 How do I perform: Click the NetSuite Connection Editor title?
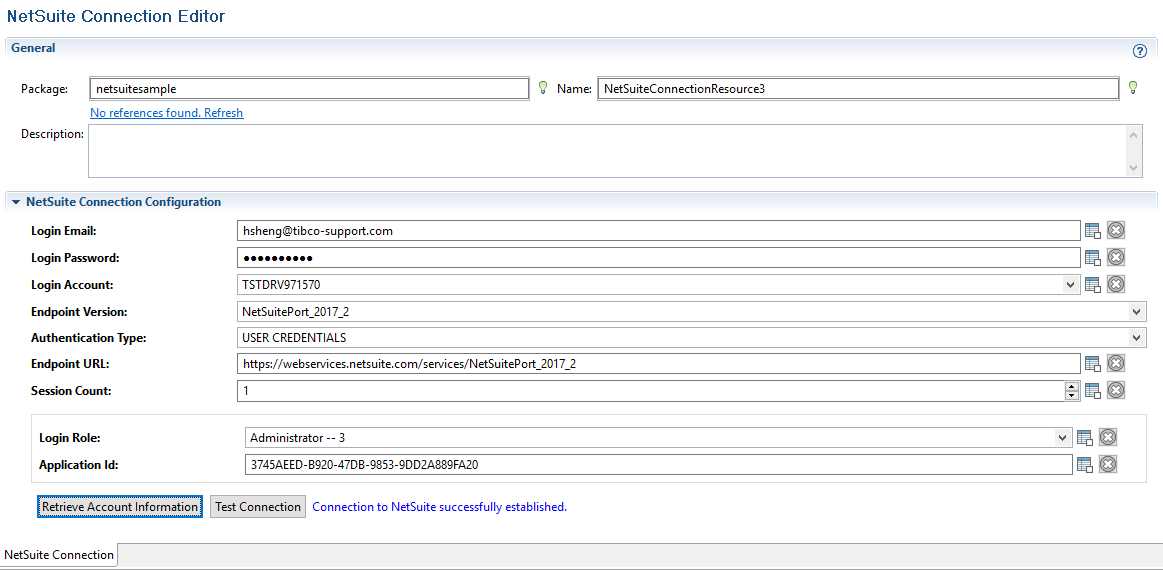pos(116,16)
